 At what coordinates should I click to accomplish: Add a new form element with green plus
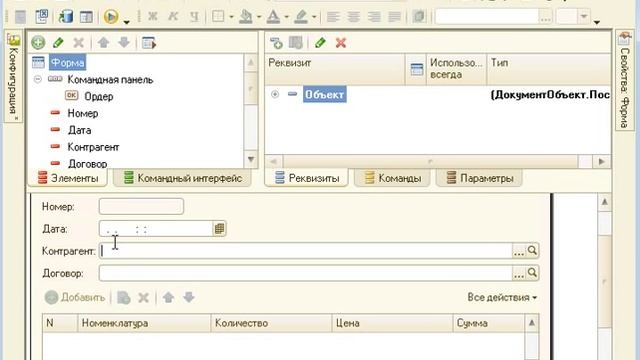[x=38, y=42]
